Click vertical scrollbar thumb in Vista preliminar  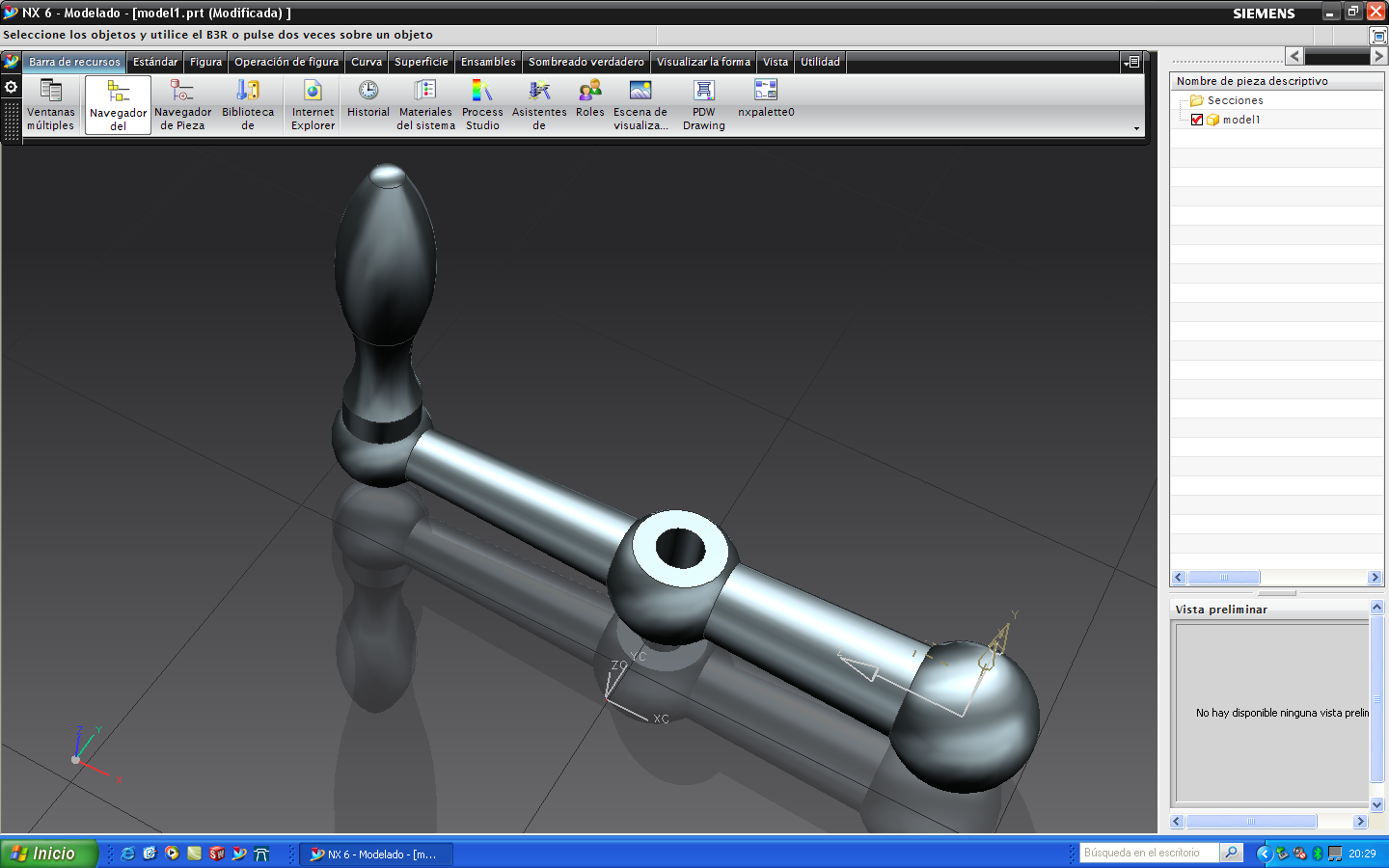(x=1377, y=699)
